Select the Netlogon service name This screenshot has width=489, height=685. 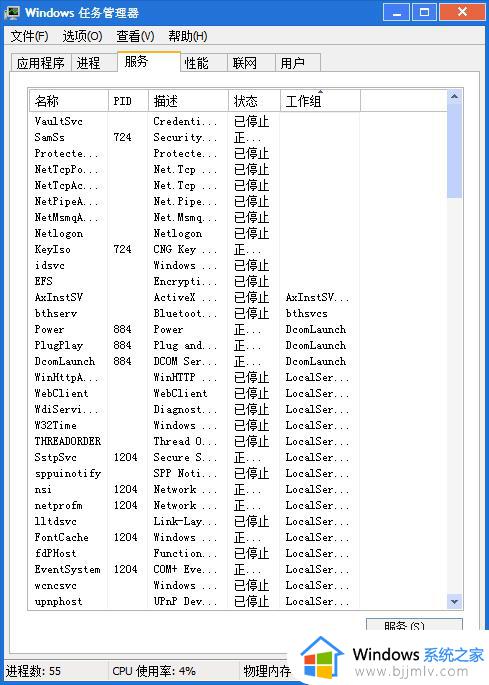coord(59,234)
